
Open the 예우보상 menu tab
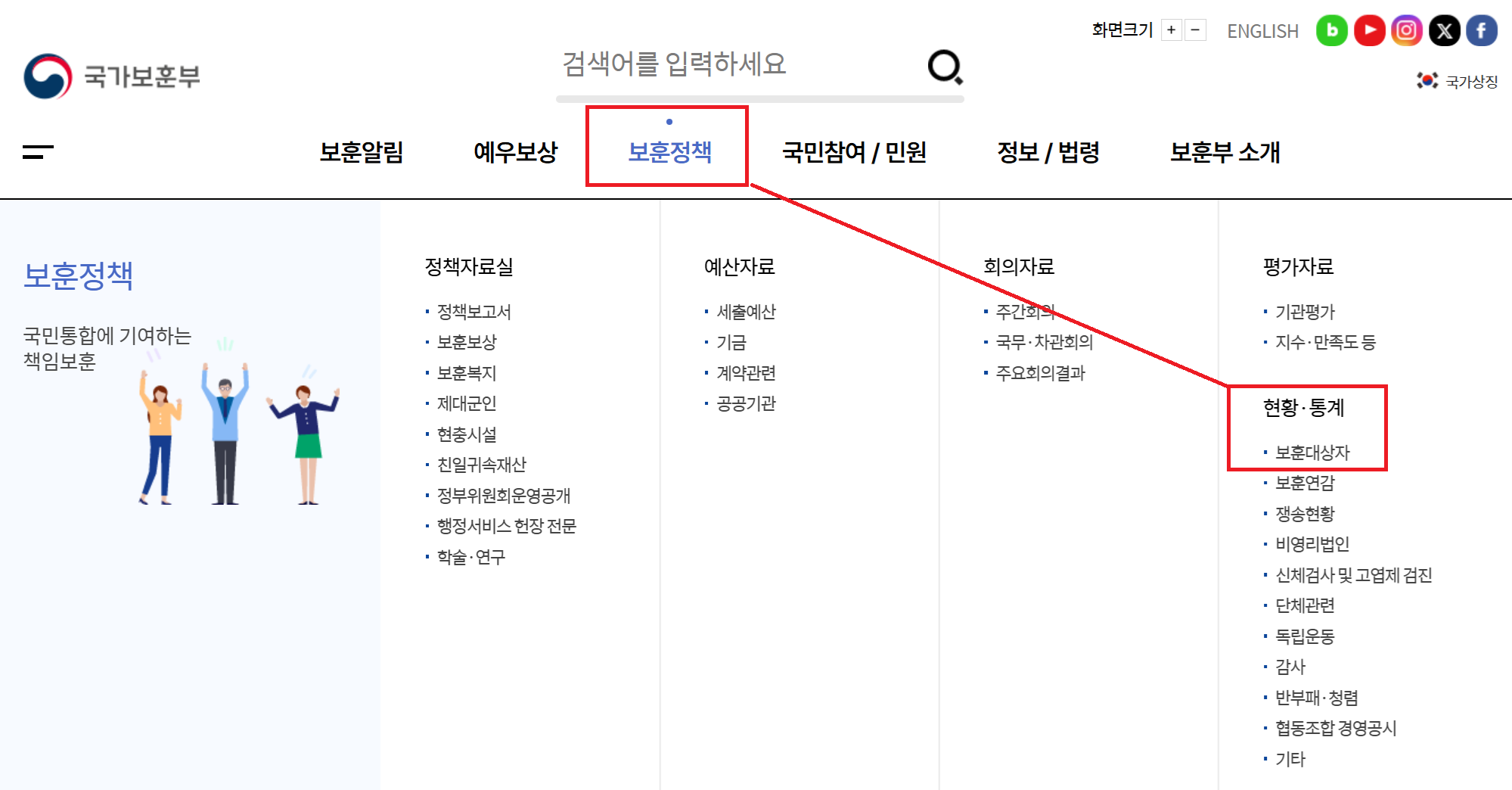click(515, 152)
